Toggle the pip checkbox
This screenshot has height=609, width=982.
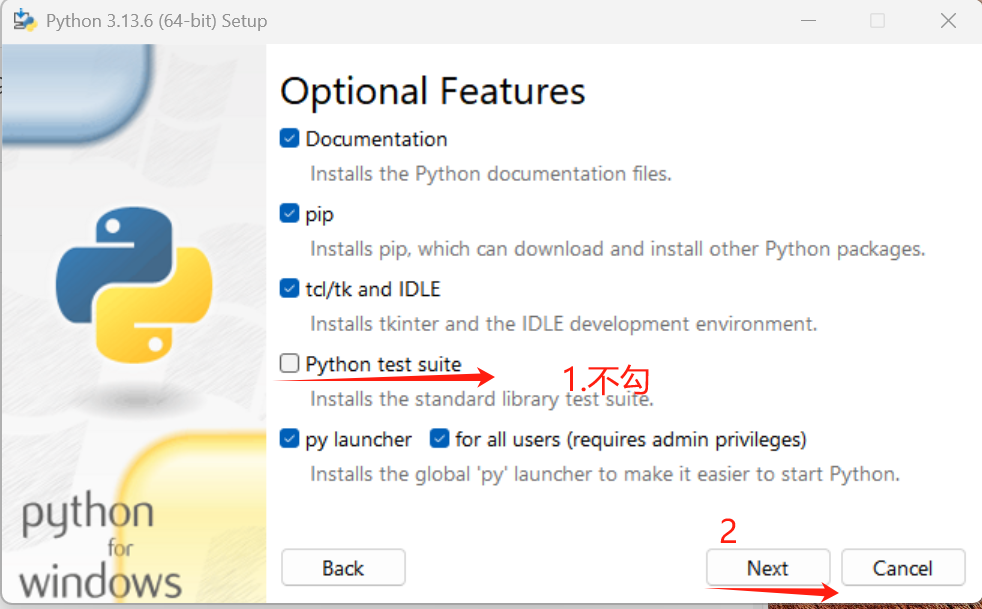[289, 213]
